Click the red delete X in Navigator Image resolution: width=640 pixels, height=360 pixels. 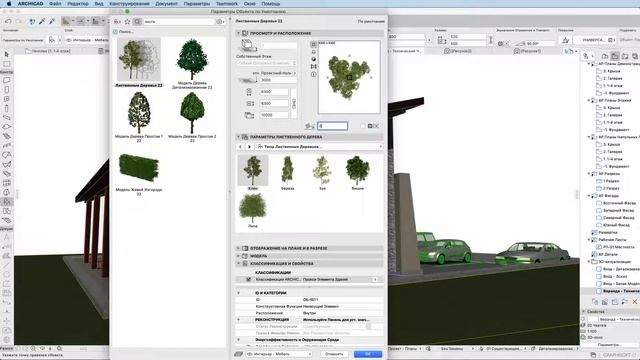[x=635, y=302]
